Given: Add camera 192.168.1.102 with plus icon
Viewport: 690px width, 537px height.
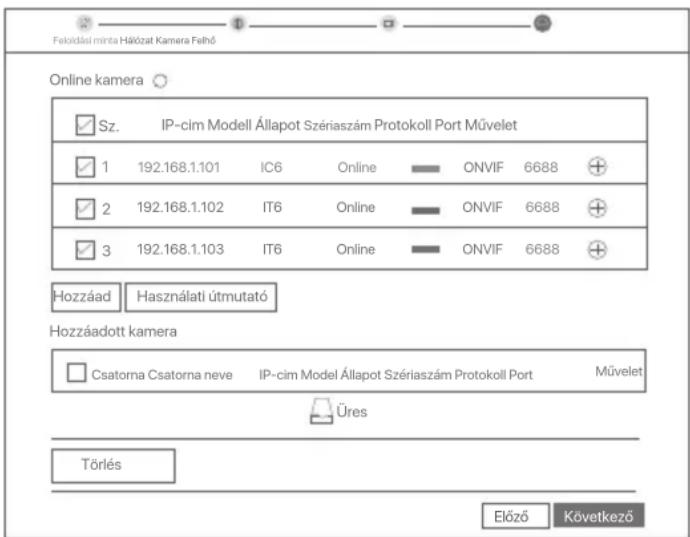Looking at the screenshot, I should pyautogui.click(x=597, y=208).
